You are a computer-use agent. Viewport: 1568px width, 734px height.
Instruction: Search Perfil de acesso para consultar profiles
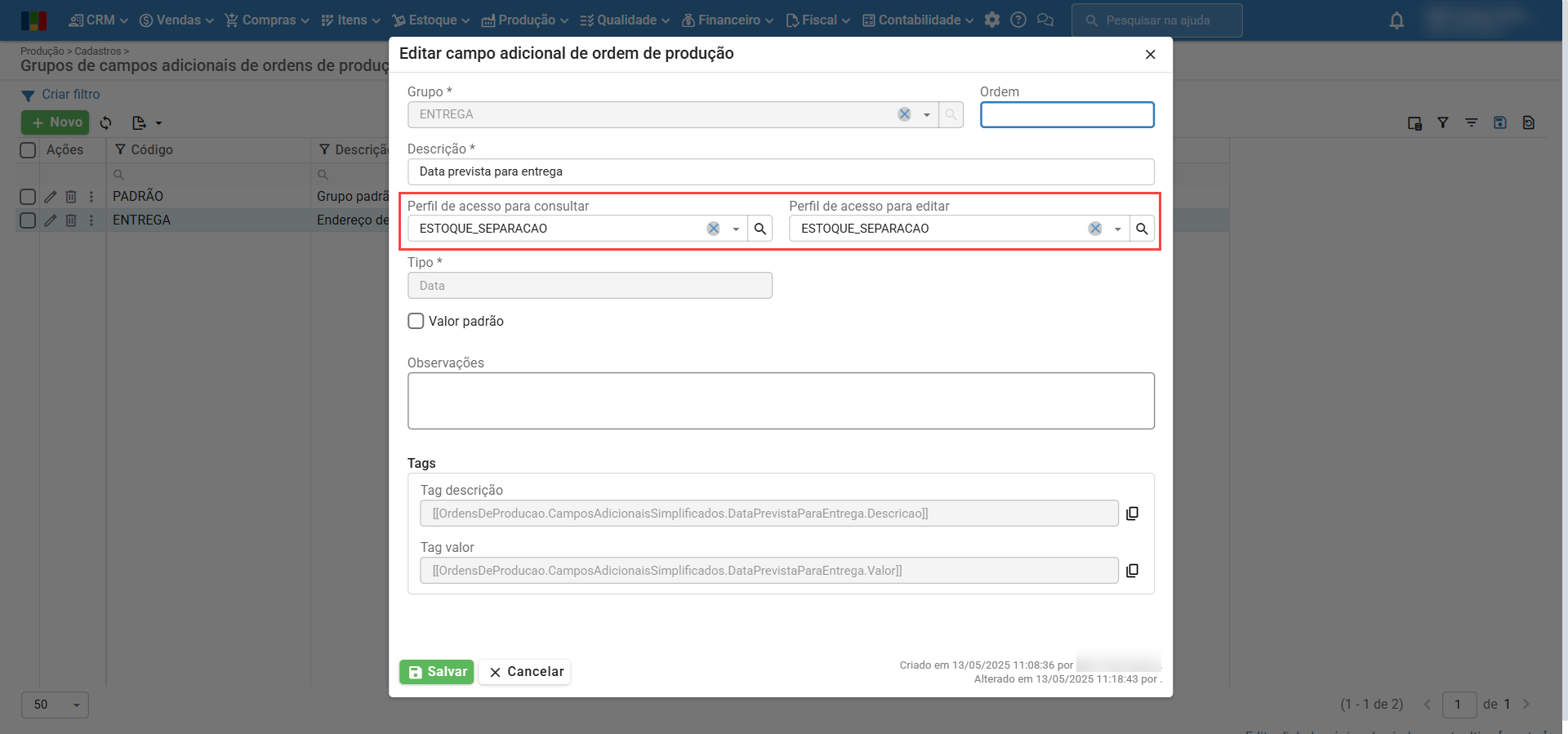(760, 229)
